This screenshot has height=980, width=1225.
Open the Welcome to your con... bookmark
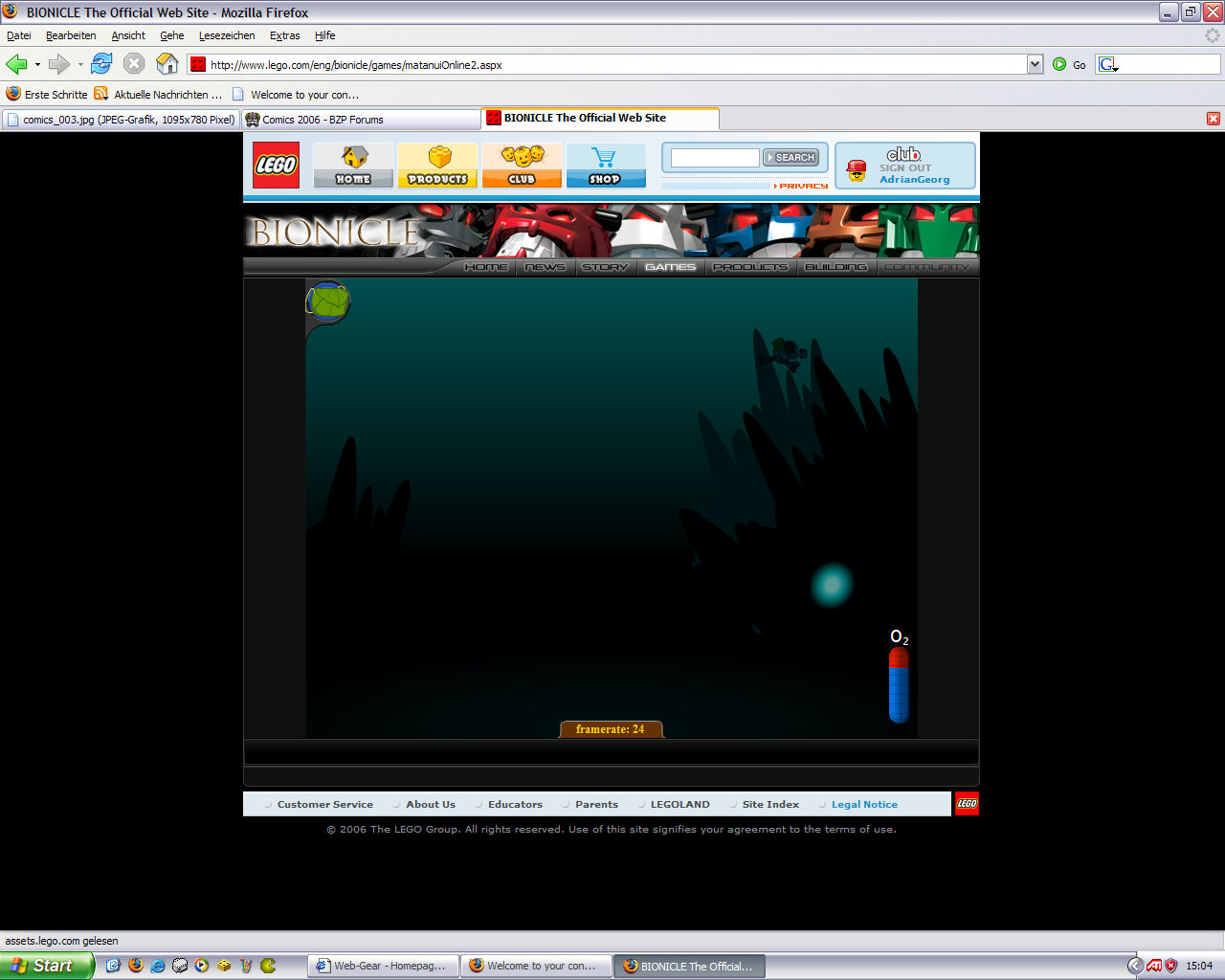click(296, 95)
